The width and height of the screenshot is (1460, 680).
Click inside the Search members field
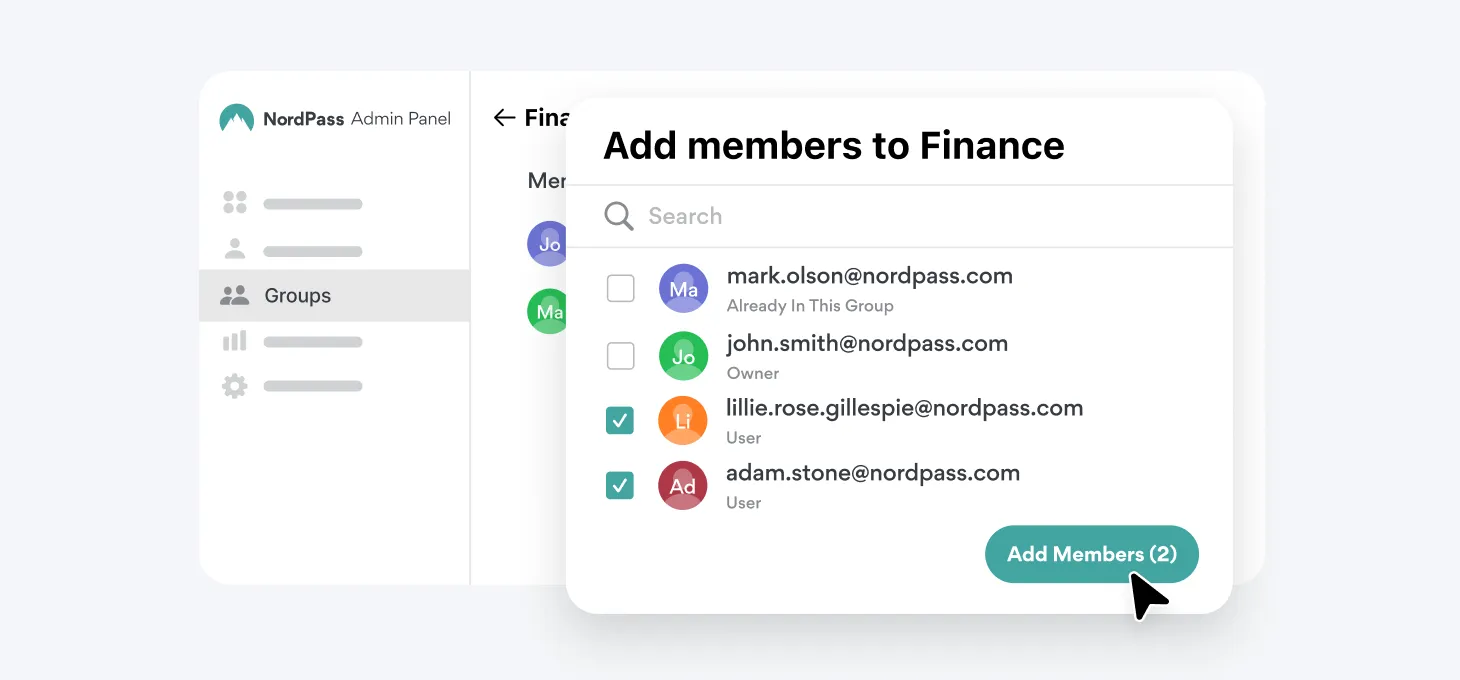point(900,216)
